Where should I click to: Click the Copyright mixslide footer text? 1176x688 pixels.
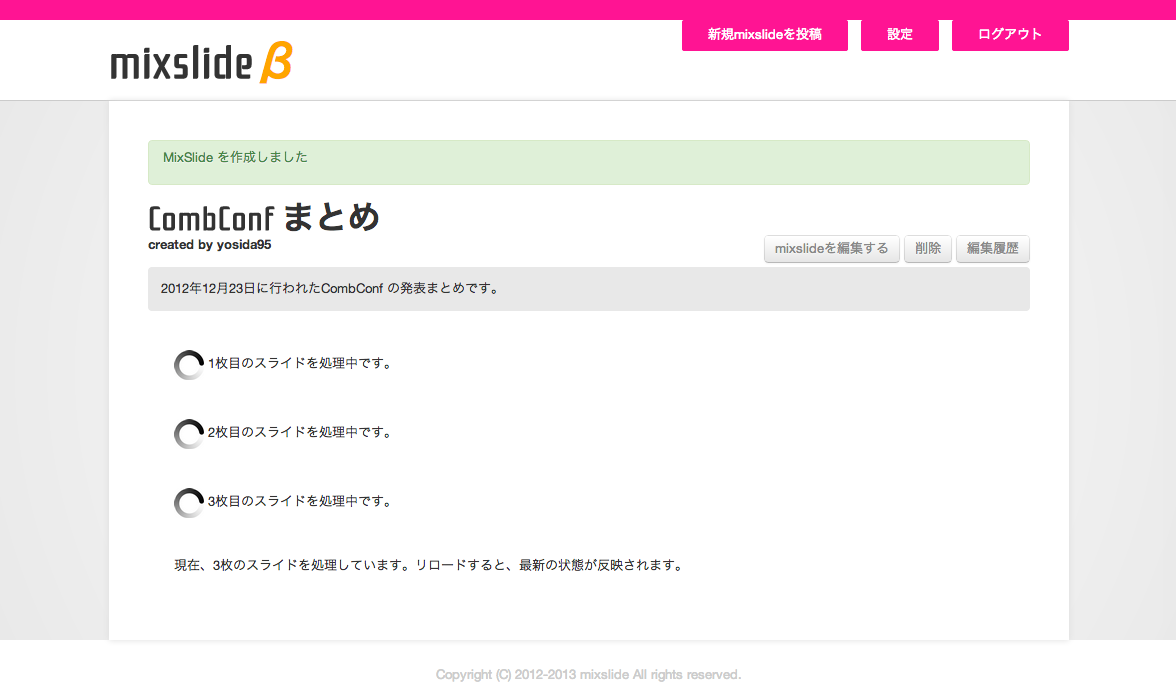point(588,675)
